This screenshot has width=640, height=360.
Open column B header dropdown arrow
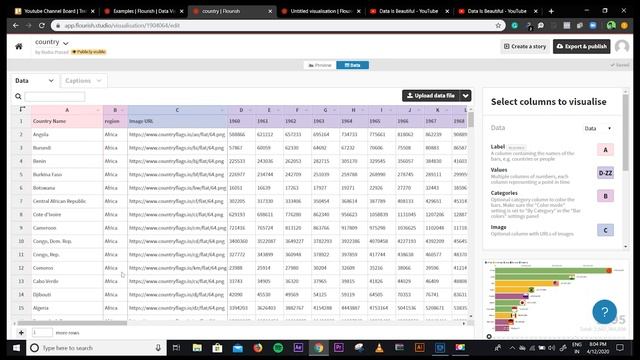coord(122,110)
